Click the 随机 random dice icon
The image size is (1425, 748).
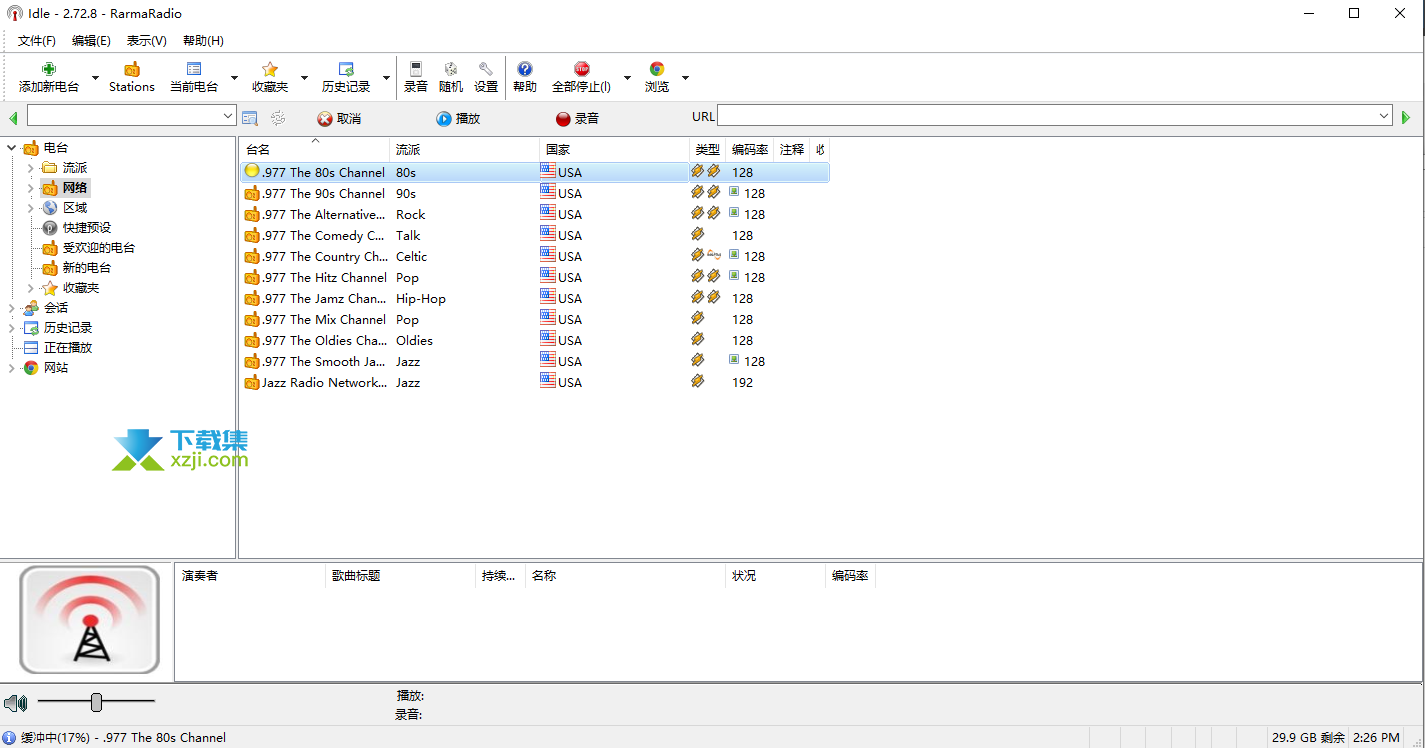coord(451,69)
